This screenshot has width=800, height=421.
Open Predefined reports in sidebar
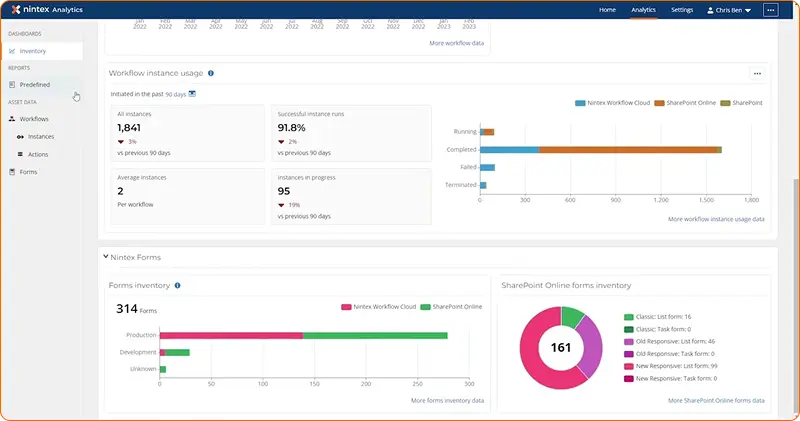click(x=35, y=85)
